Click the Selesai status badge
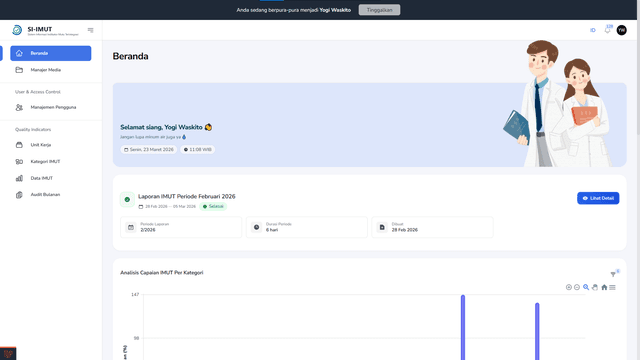Screen dimensions: 640x360 pos(213,207)
